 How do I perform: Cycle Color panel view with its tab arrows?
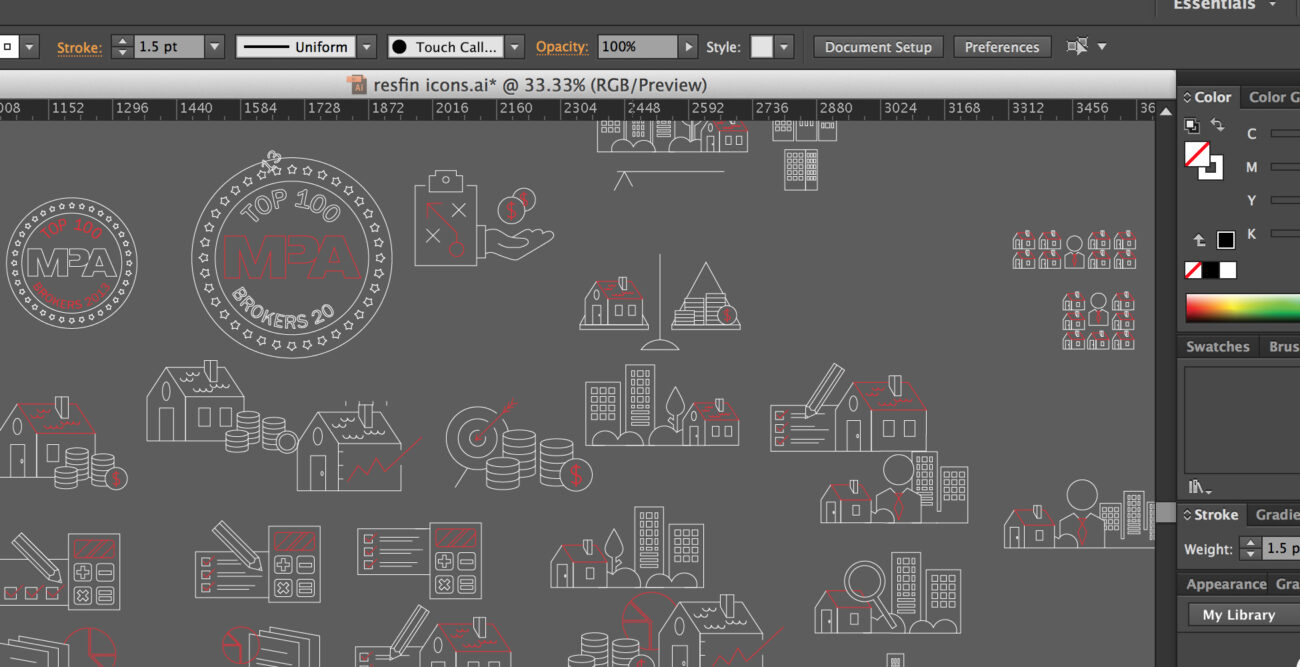point(1187,98)
